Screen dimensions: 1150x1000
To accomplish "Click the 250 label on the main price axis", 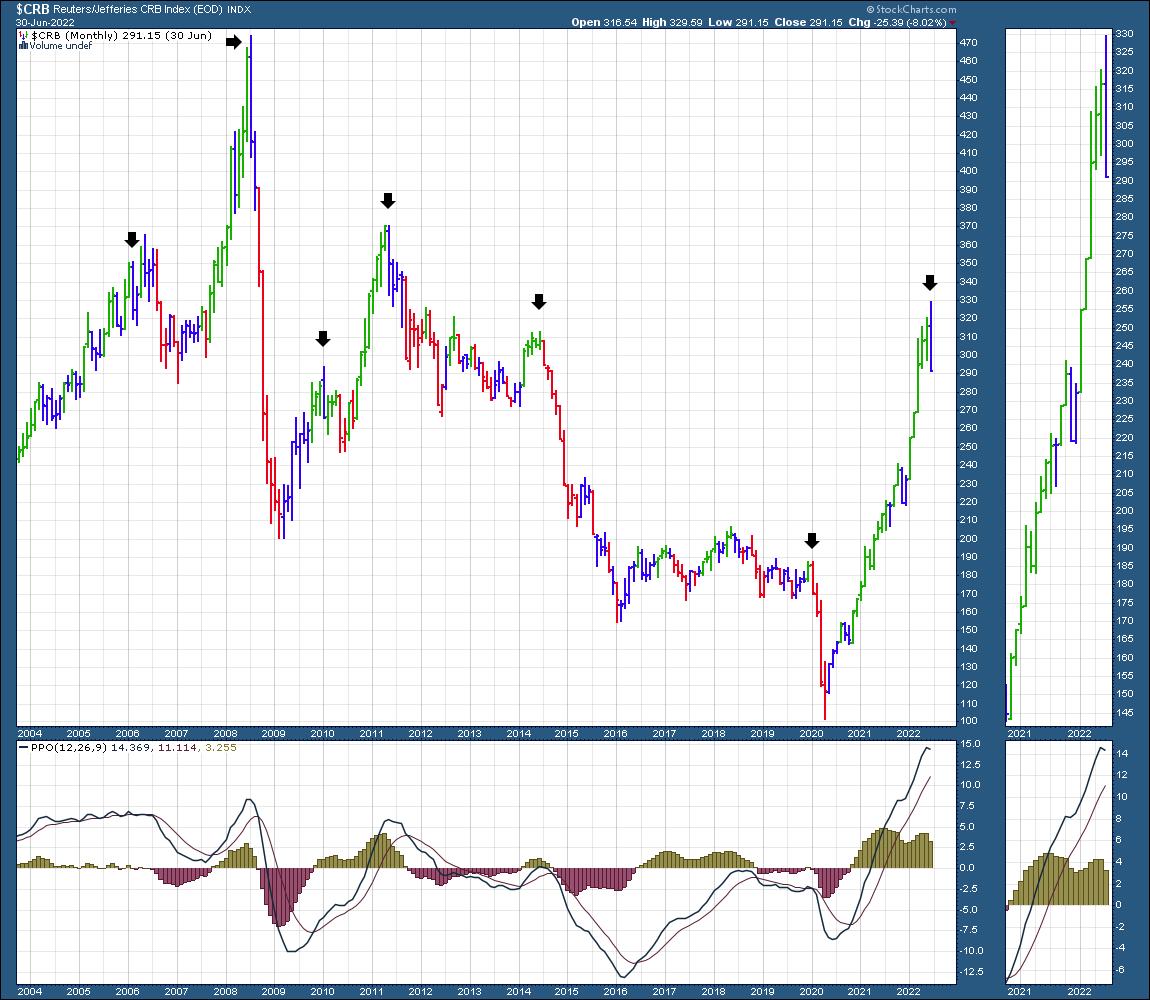I will click(968, 446).
